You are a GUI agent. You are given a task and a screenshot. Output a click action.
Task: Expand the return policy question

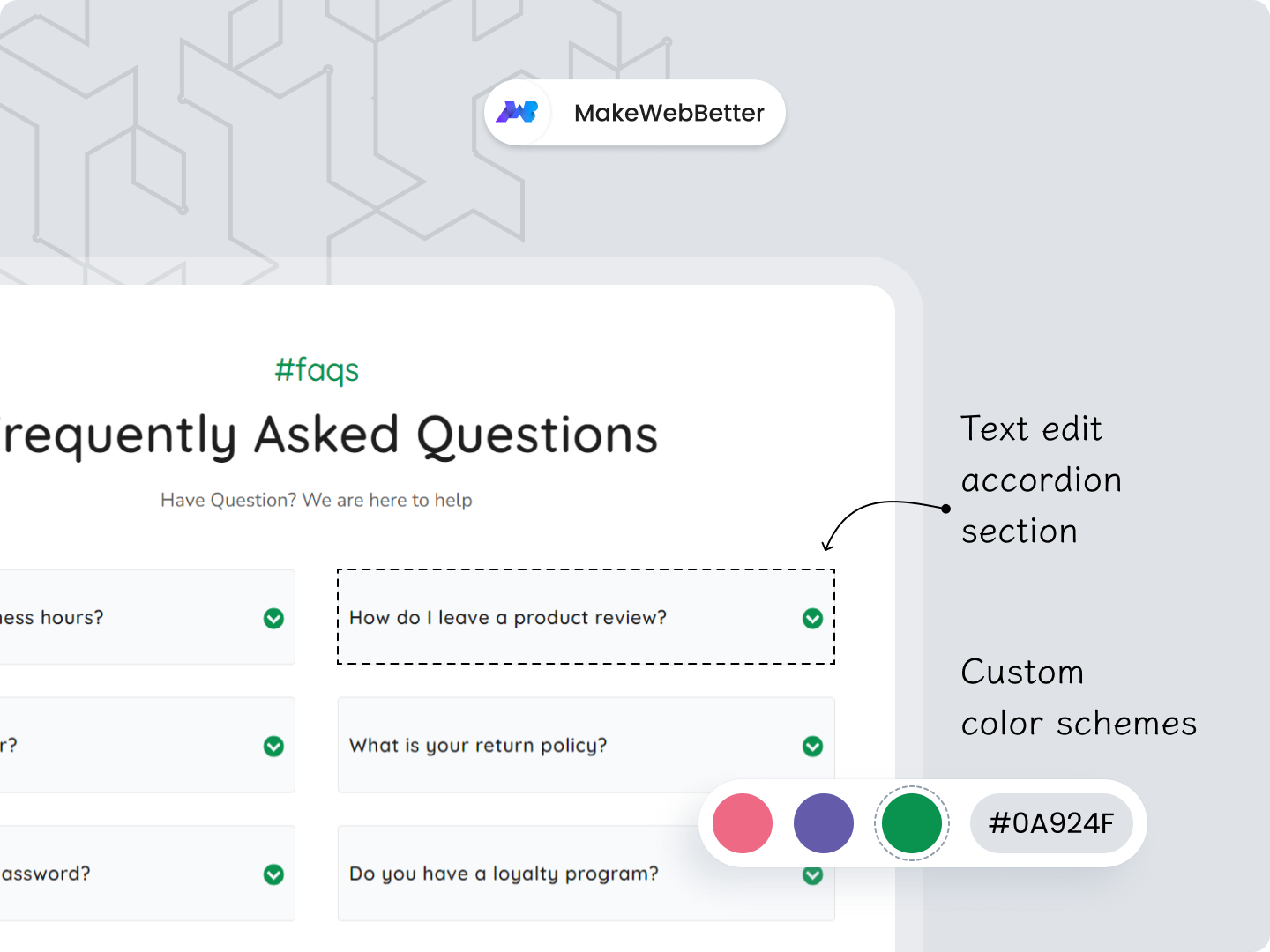(x=586, y=746)
